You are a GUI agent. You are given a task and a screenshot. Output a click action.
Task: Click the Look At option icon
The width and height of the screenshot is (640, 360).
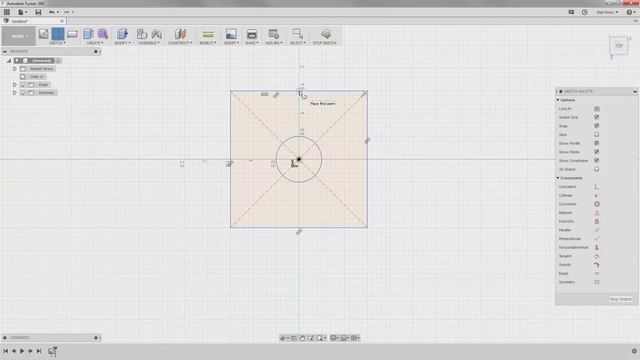tap(597, 109)
